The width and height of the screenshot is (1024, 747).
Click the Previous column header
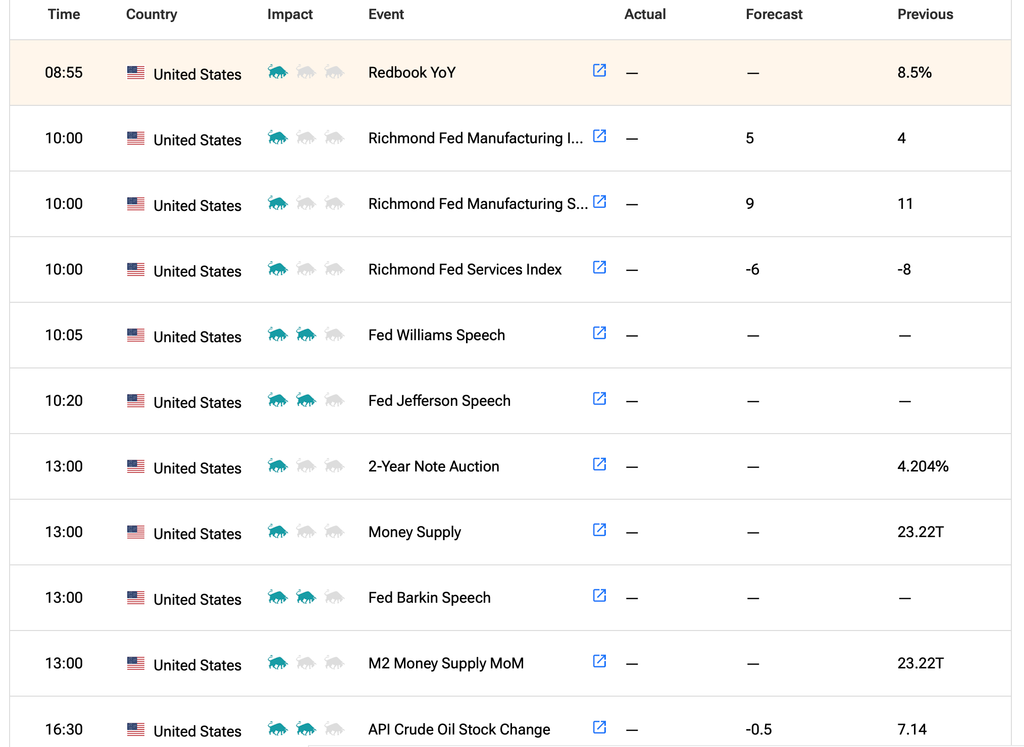pyautogui.click(x=925, y=14)
